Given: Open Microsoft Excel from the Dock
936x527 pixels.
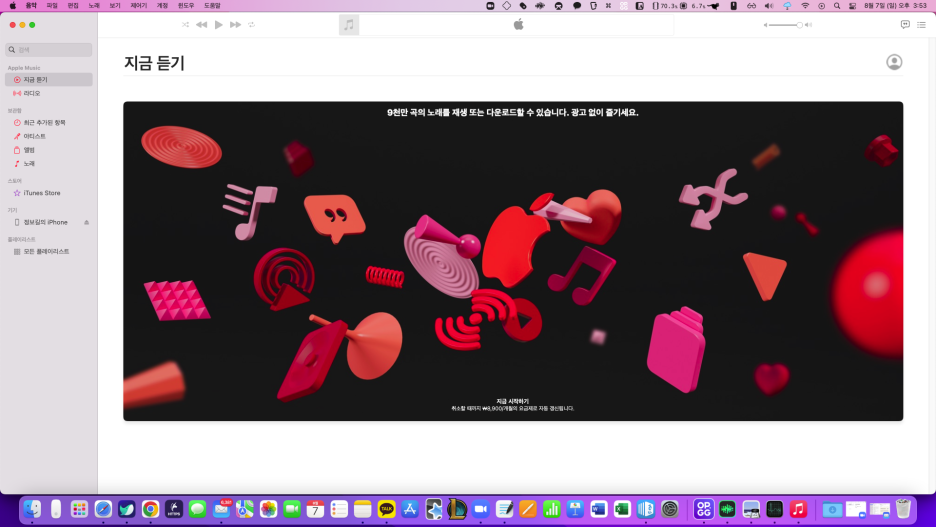Looking at the screenshot, I should point(622,509).
